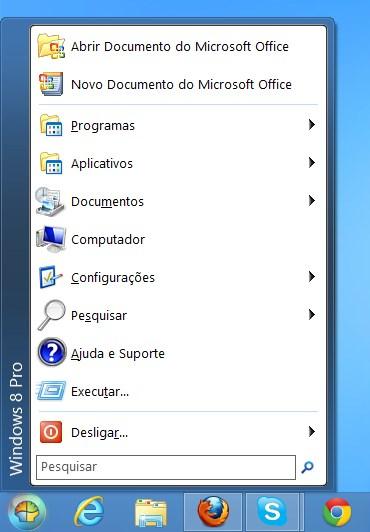
Task: Expand the Programas submenu arrow
Action: pyautogui.click(x=312, y=125)
